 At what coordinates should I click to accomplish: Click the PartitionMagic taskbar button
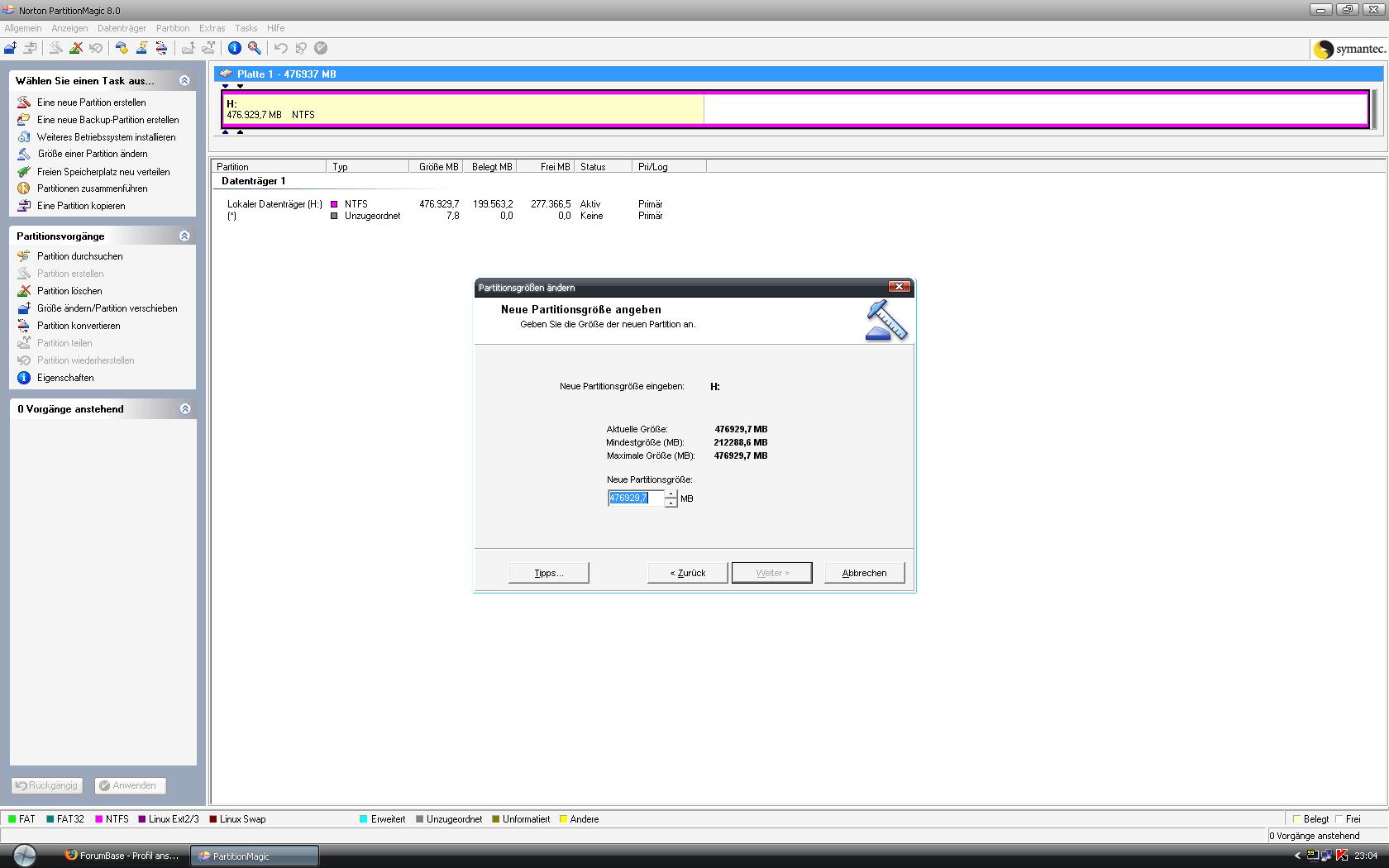[255, 856]
